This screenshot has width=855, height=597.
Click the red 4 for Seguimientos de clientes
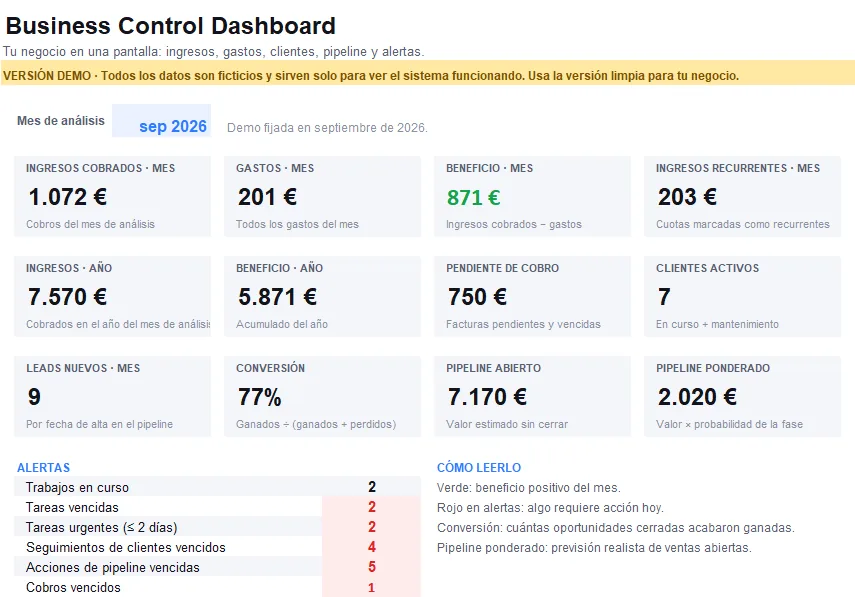372,547
